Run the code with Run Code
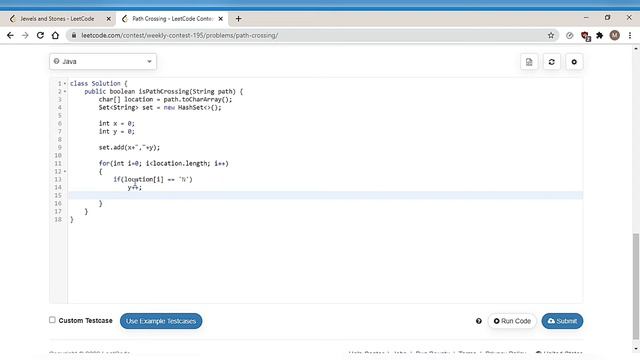This screenshot has height=360, width=640. pyautogui.click(x=512, y=321)
